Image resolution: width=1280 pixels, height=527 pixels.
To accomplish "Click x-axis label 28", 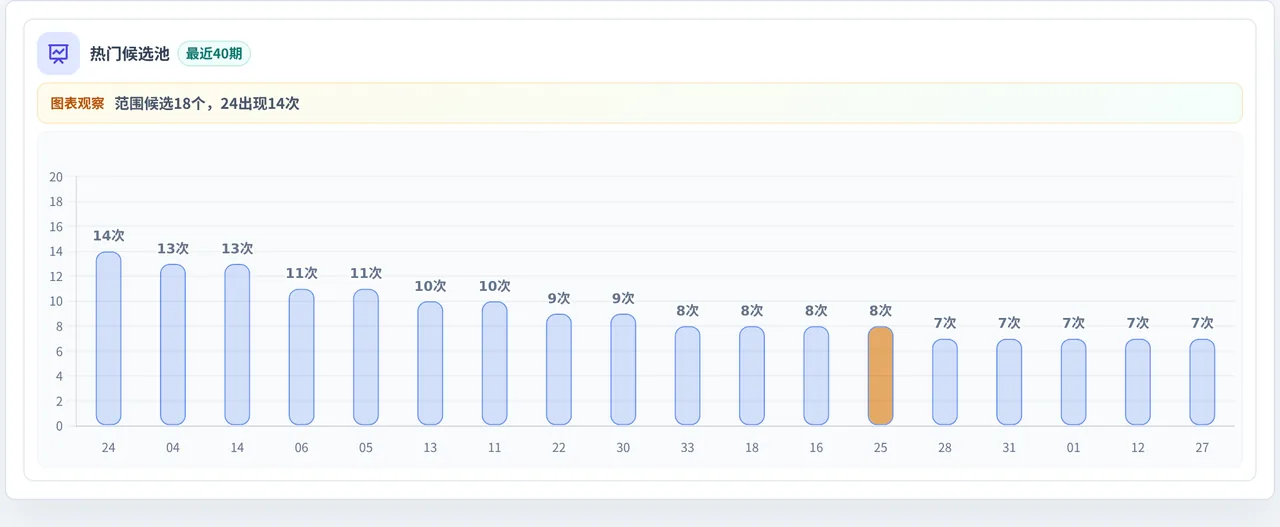I will (x=945, y=448).
